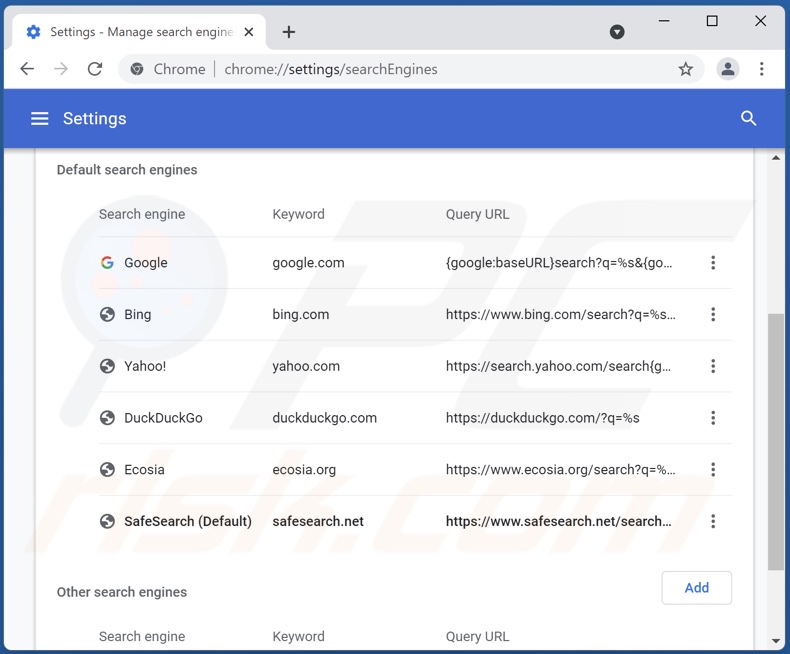790x654 pixels.
Task: Select the Google query URL text
Action: 559,263
